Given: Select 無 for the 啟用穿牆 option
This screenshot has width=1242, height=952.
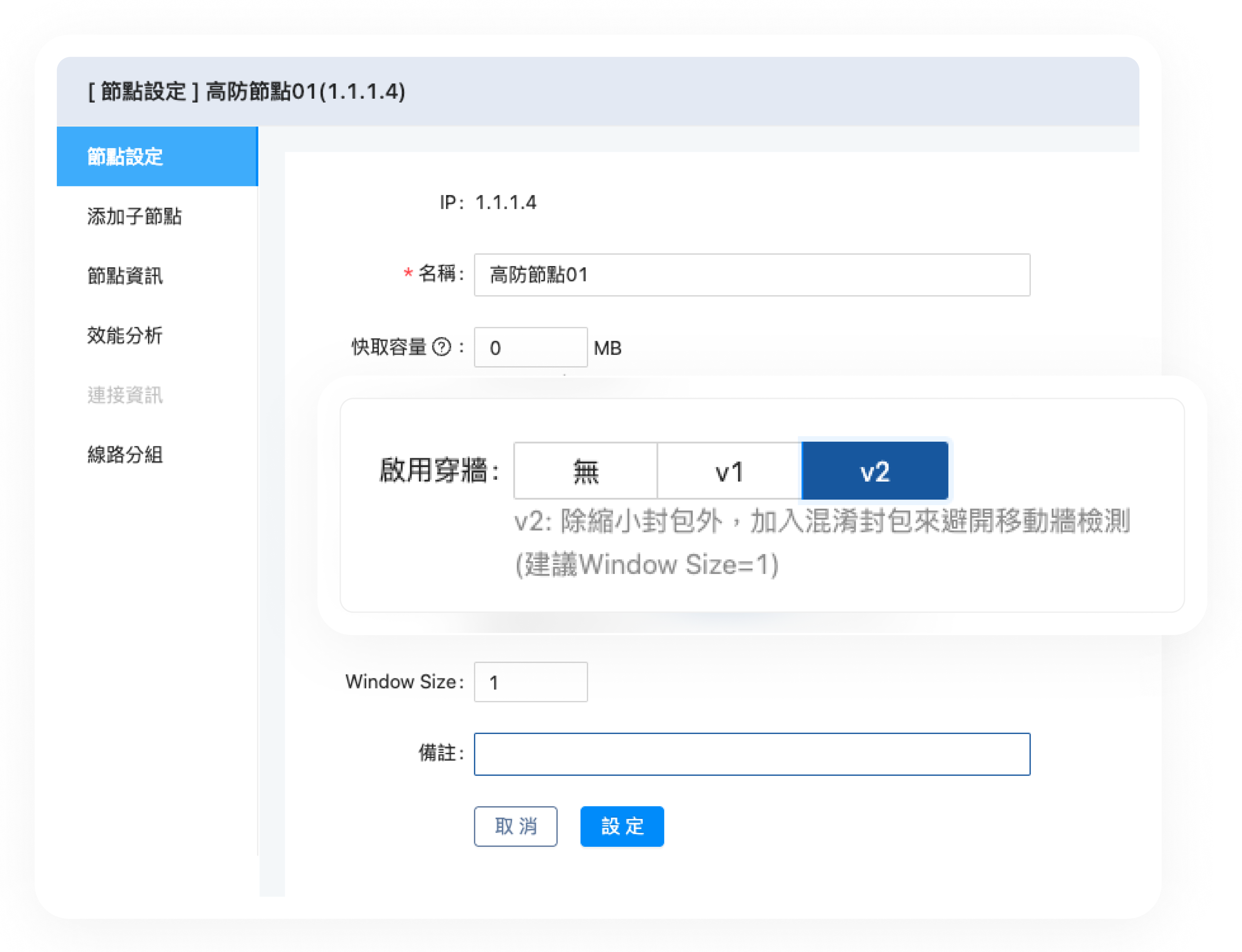Looking at the screenshot, I should tap(586, 471).
